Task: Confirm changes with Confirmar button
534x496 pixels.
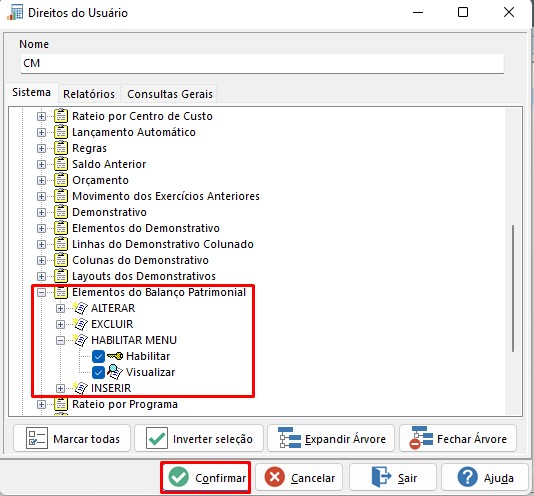Action: (206, 478)
